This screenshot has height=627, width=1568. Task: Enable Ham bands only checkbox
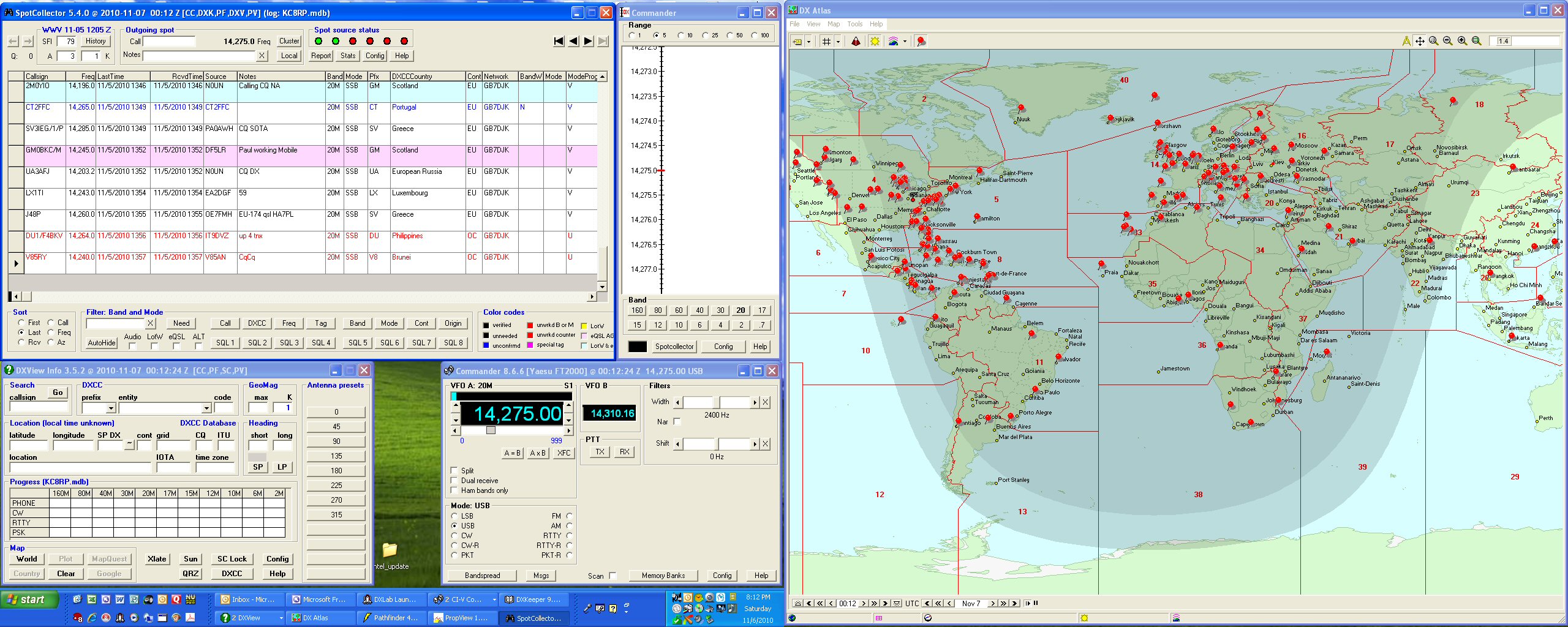click(454, 490)
